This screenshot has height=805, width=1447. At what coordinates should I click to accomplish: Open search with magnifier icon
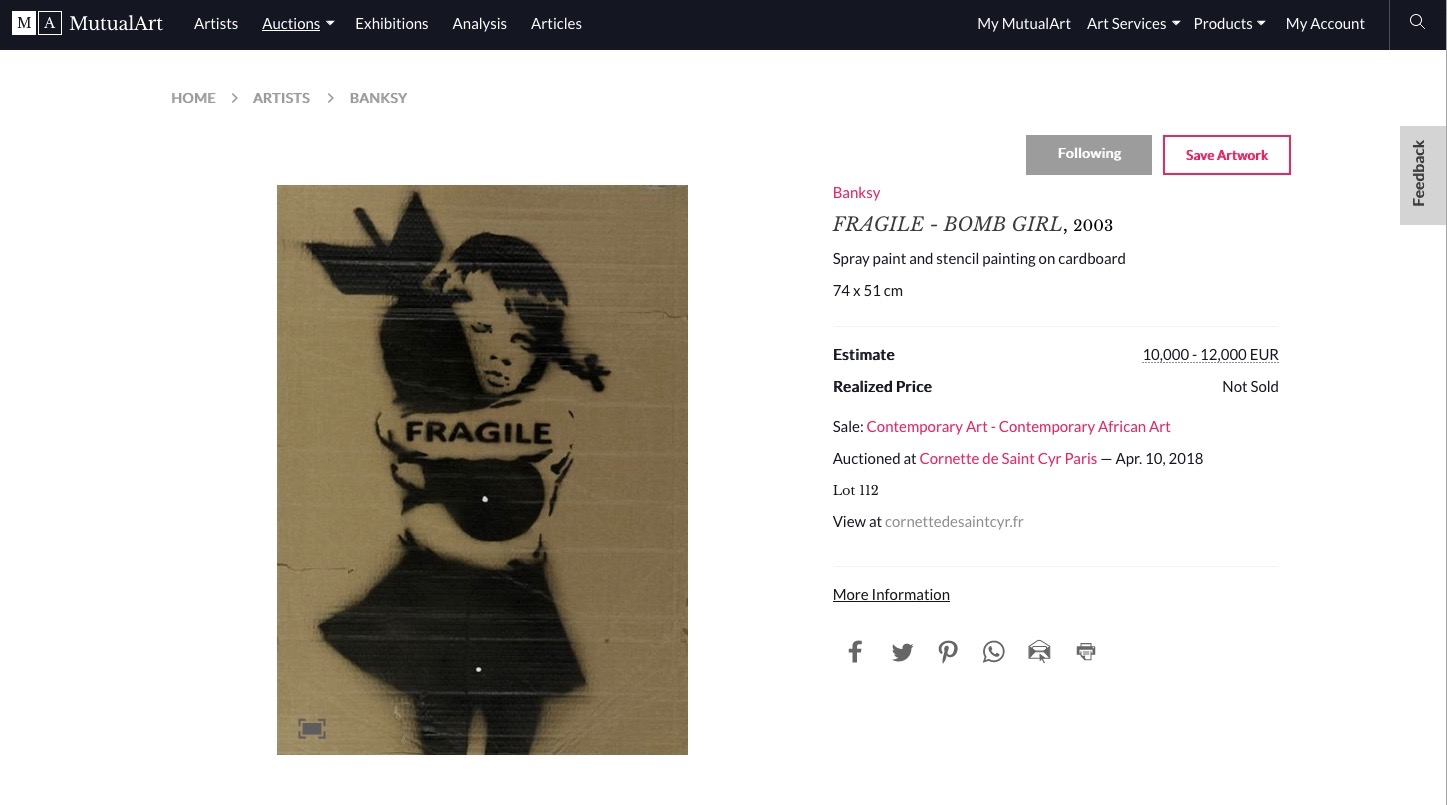click(1417, 23)
